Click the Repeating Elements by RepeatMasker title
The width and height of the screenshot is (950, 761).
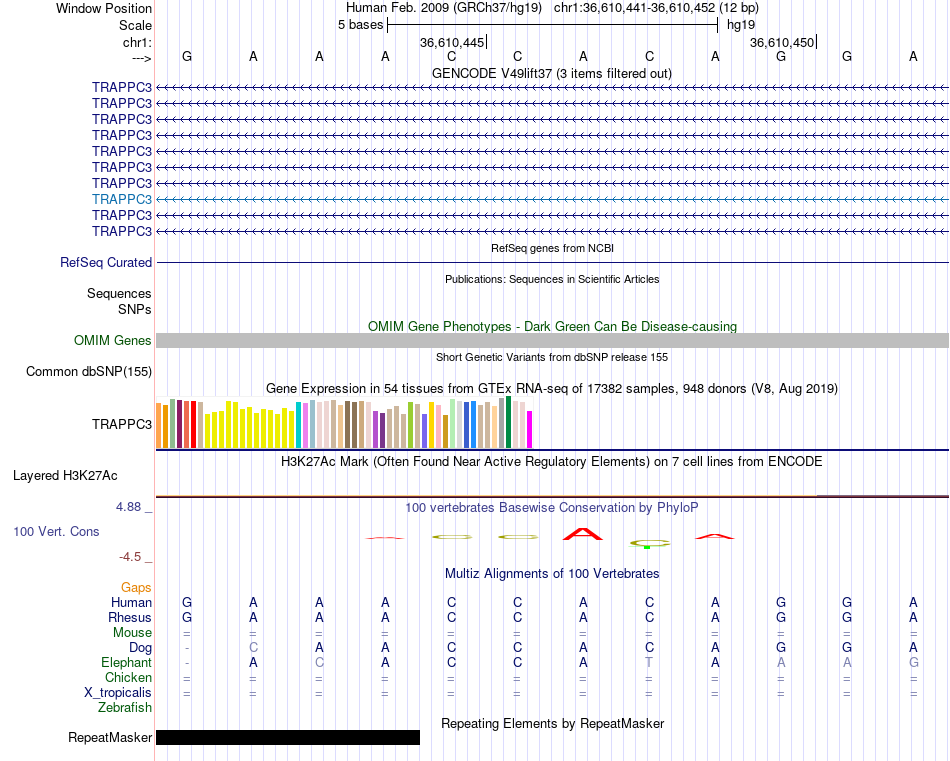(553, 723)
